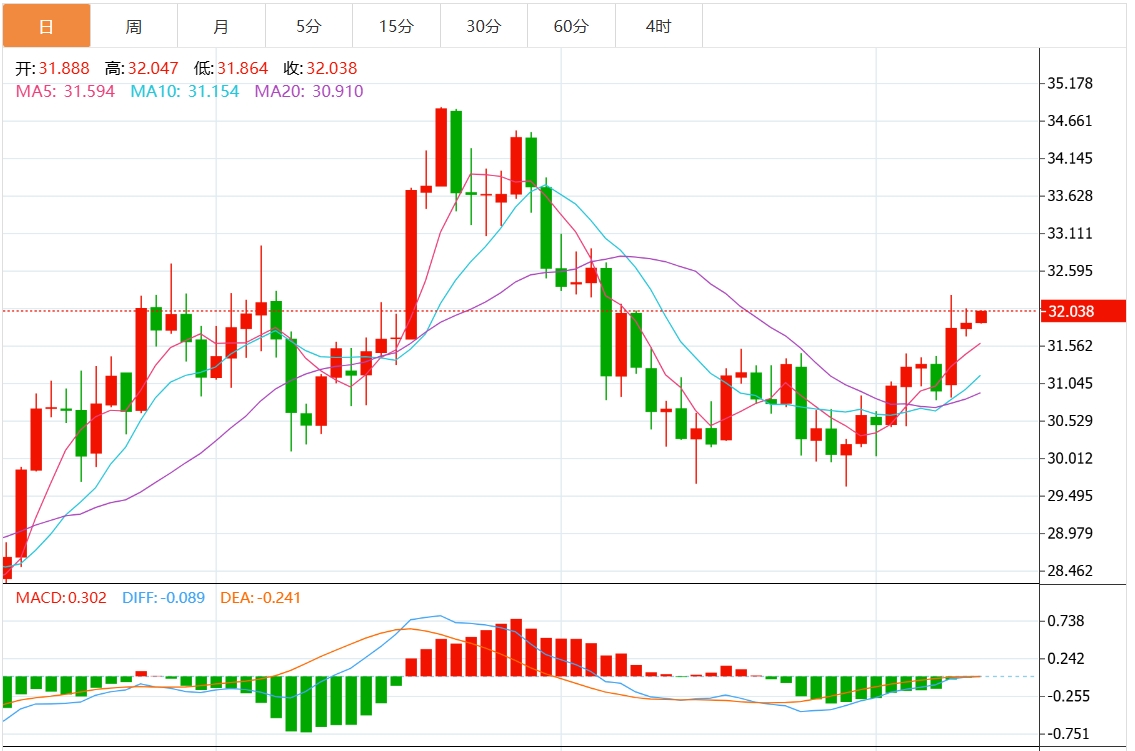Click the 30.529 price axis label
Screen dimensions: 1135x751
pos(1070,421)
